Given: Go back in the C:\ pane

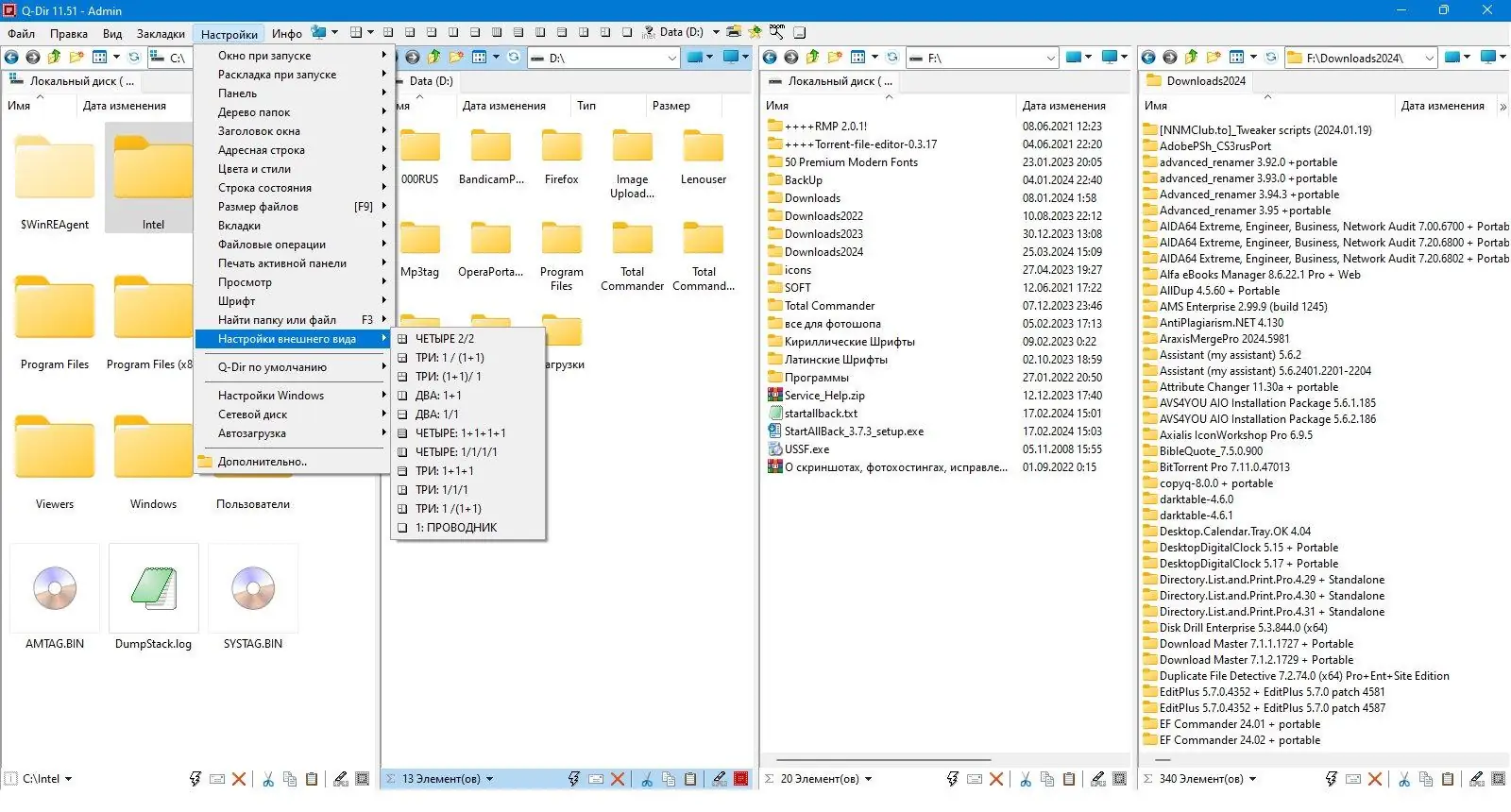Looking at the screenshot, I should pos(12,58).
